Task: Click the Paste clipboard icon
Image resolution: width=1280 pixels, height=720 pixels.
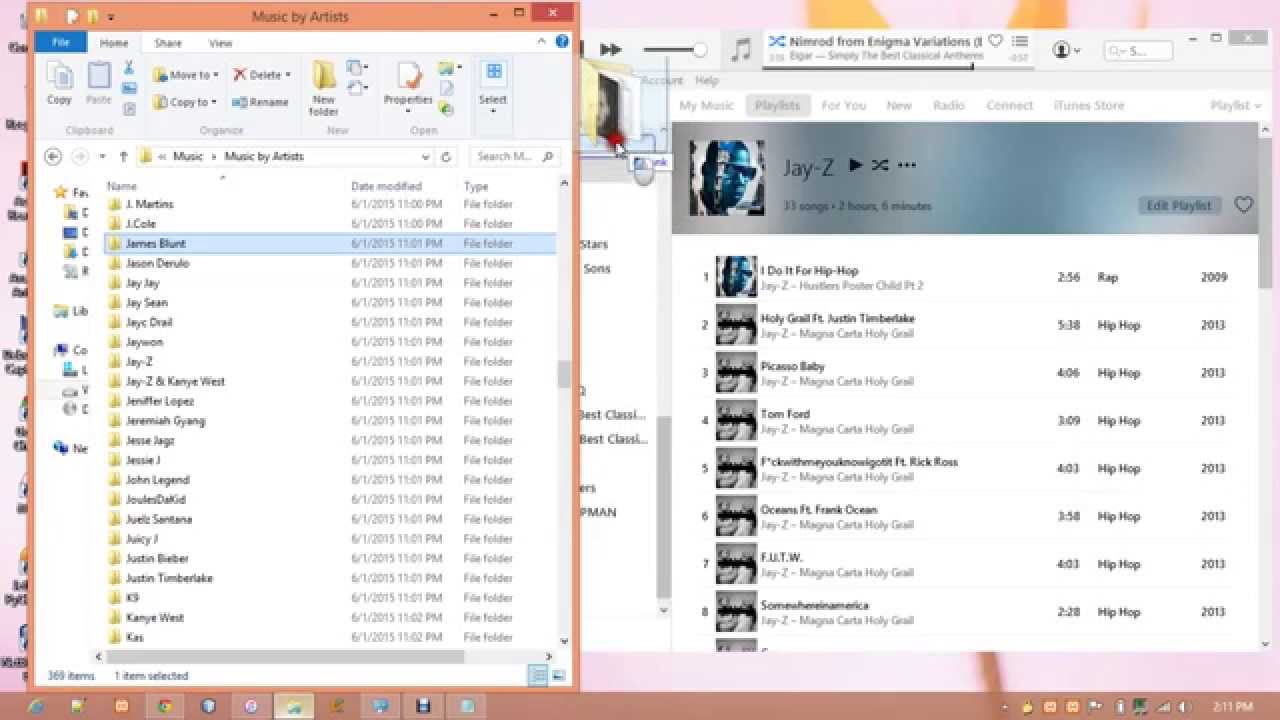Action: click(x=99, y=82)
